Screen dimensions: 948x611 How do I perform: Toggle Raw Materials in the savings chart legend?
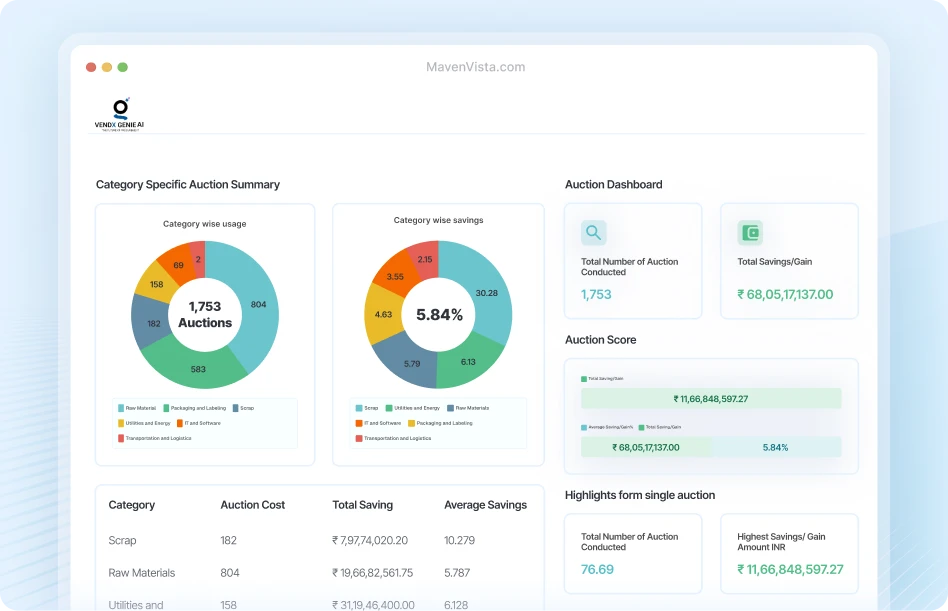468,408
